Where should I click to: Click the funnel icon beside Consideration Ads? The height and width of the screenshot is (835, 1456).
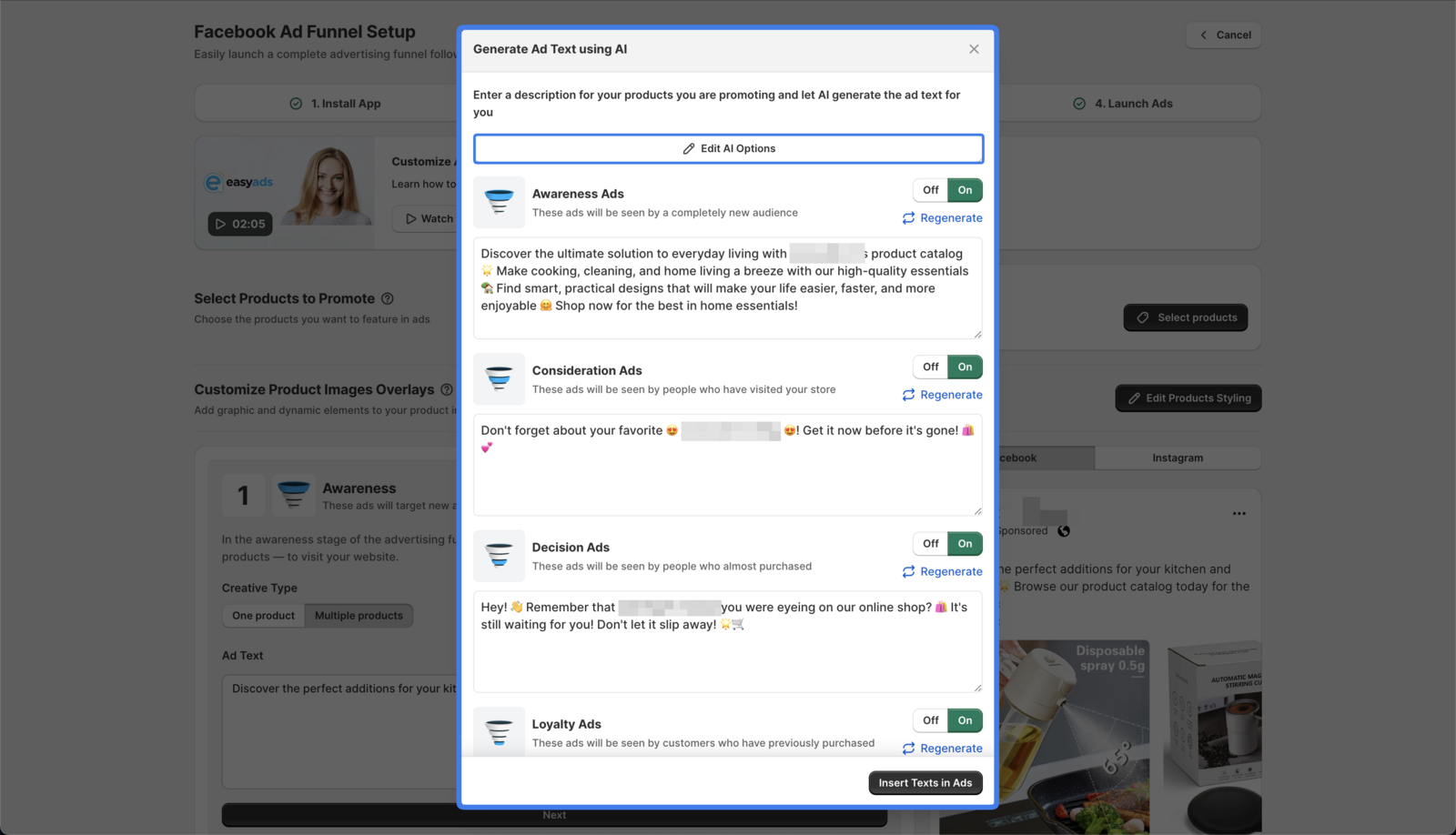(499, 379)
